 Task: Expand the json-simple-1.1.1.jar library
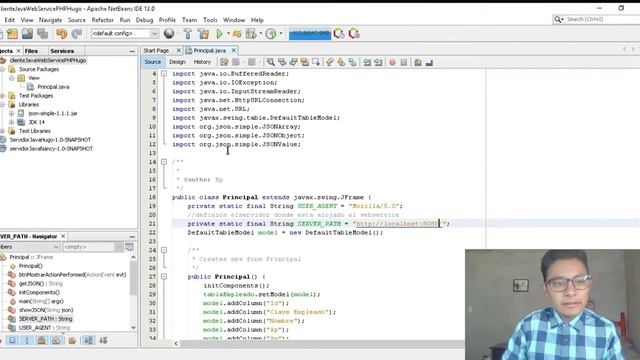coord(12,113)
